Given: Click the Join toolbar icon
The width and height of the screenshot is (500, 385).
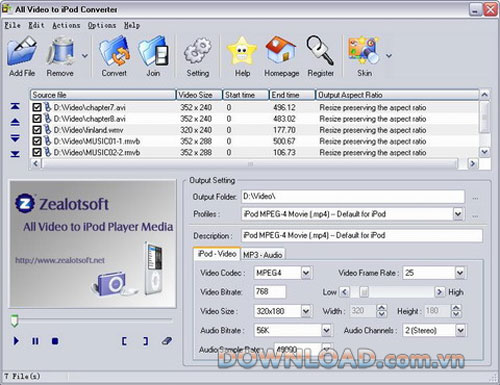Looking at the screenshot, I should tap(153, 51).
